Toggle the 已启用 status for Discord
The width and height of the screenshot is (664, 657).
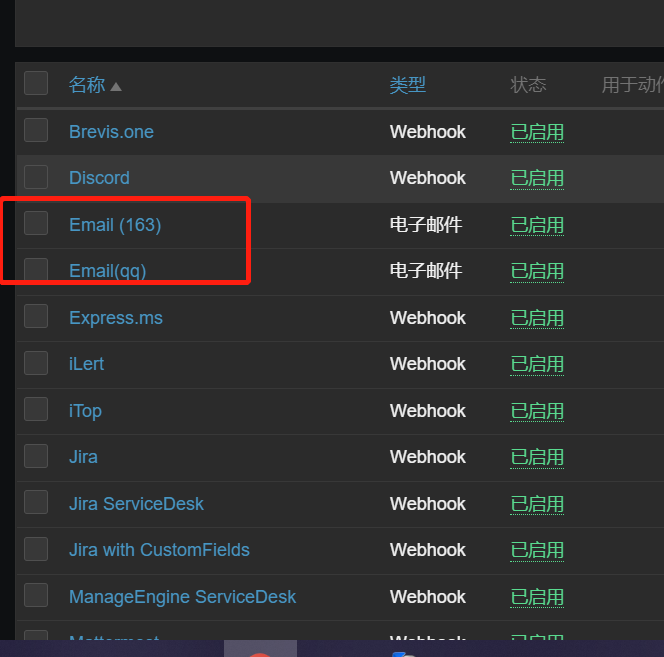(537, 178)
